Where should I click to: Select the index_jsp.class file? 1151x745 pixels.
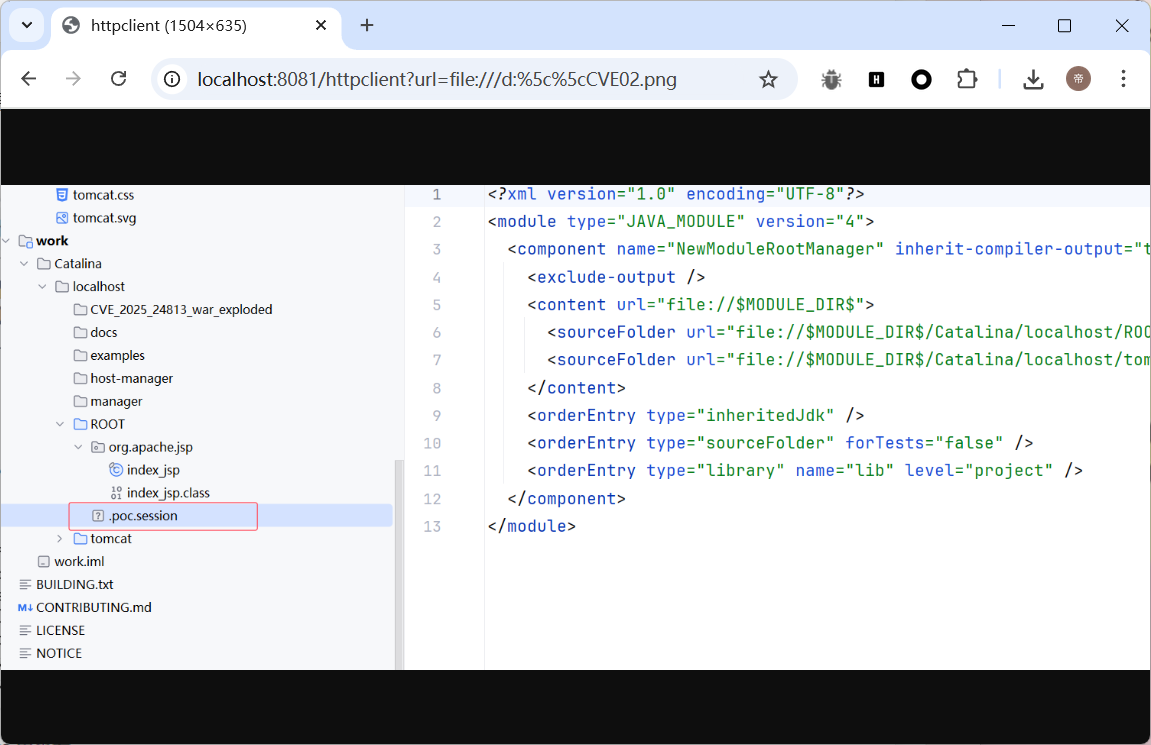[167, 493]
